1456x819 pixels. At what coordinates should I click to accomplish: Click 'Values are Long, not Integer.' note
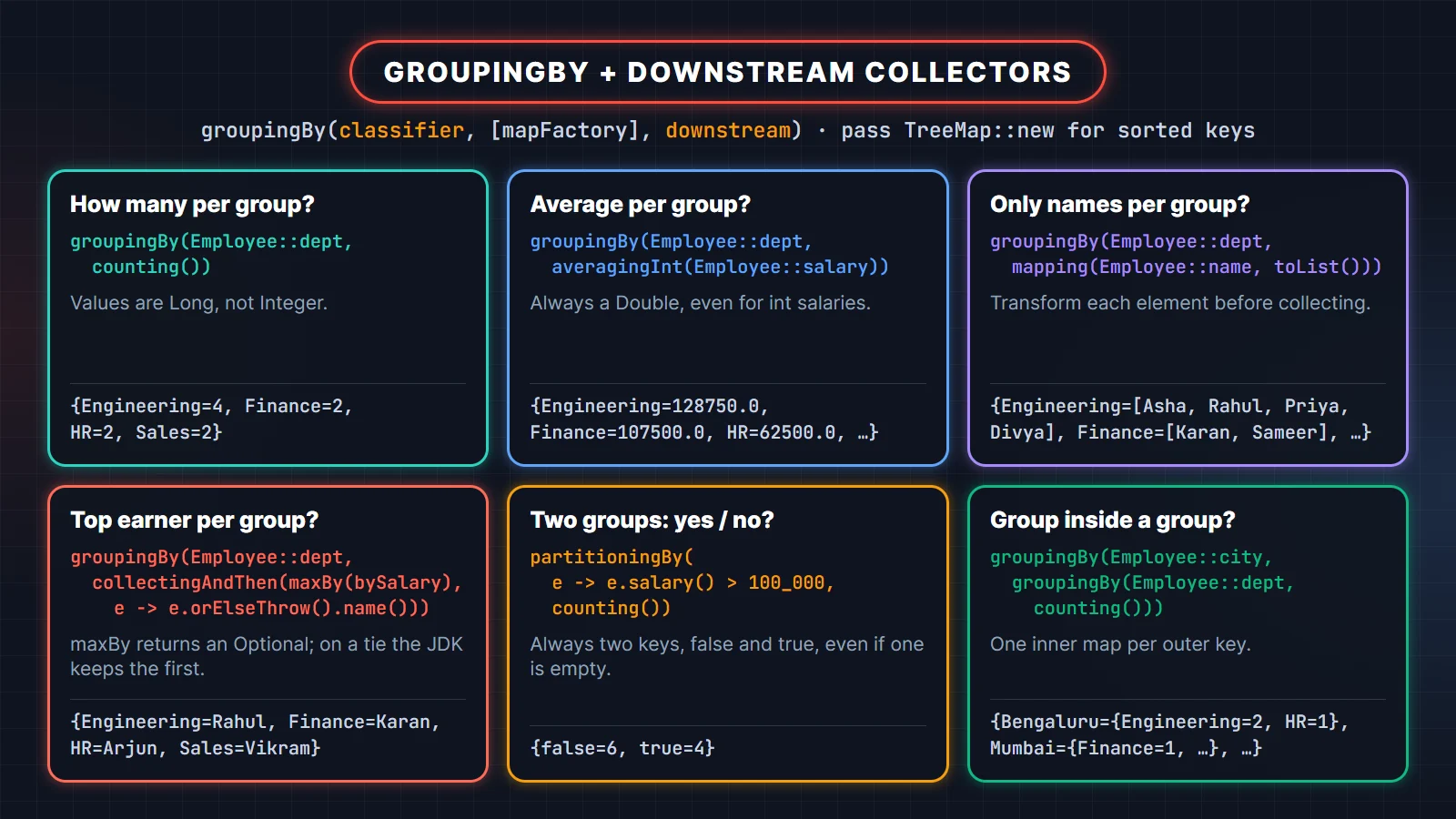198,303
